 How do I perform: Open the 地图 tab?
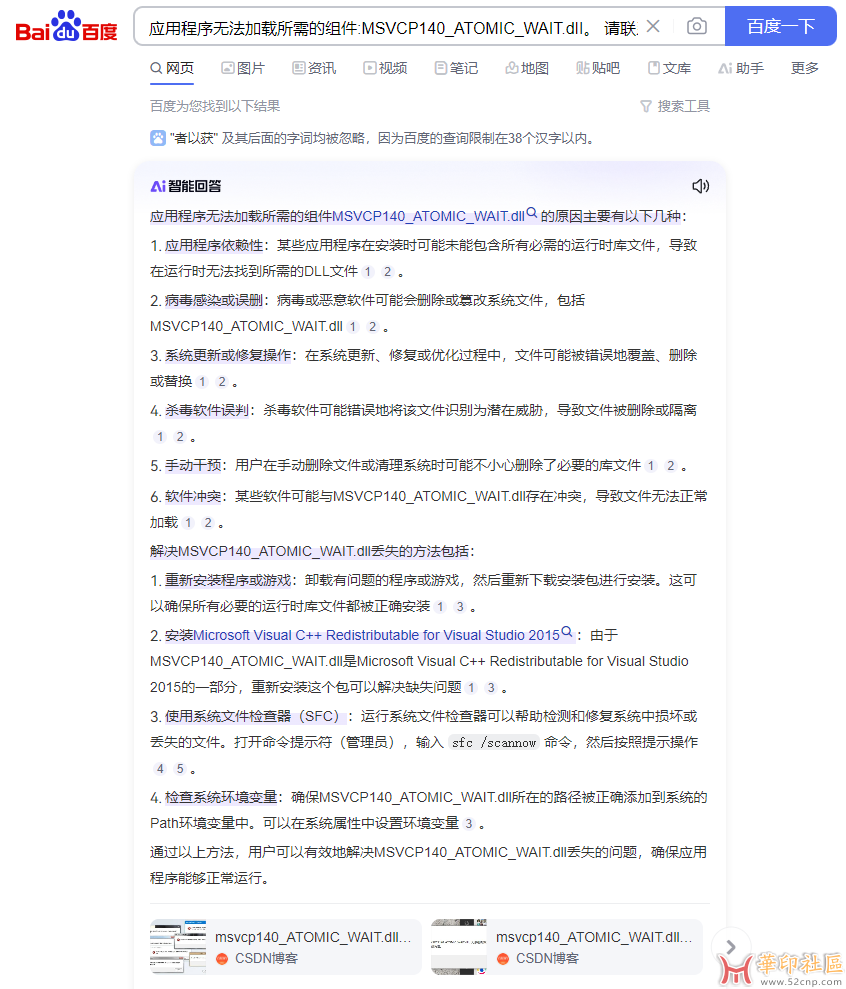click(x=527, y=68)
